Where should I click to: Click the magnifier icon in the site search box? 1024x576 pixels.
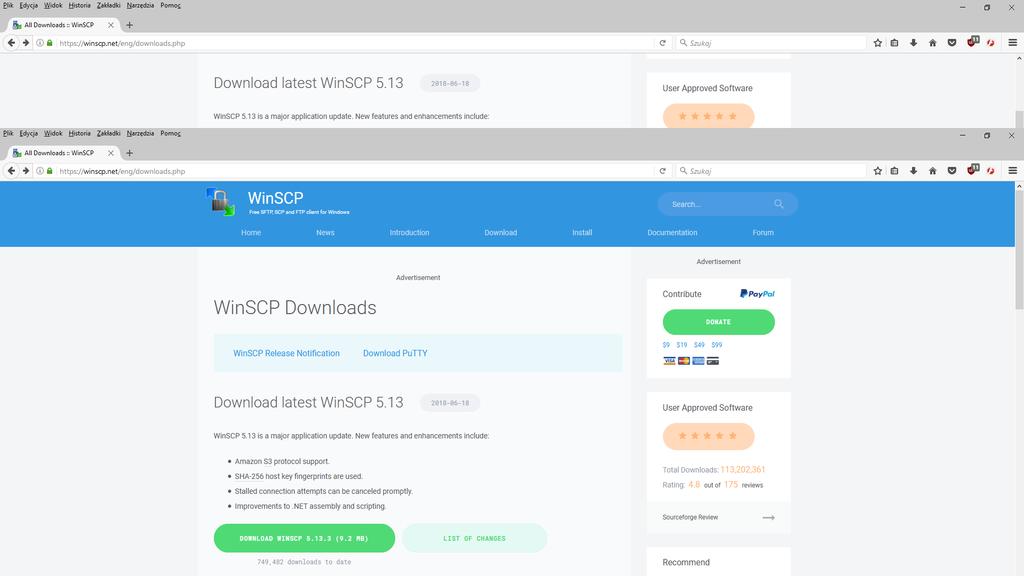tap(778, 204)
